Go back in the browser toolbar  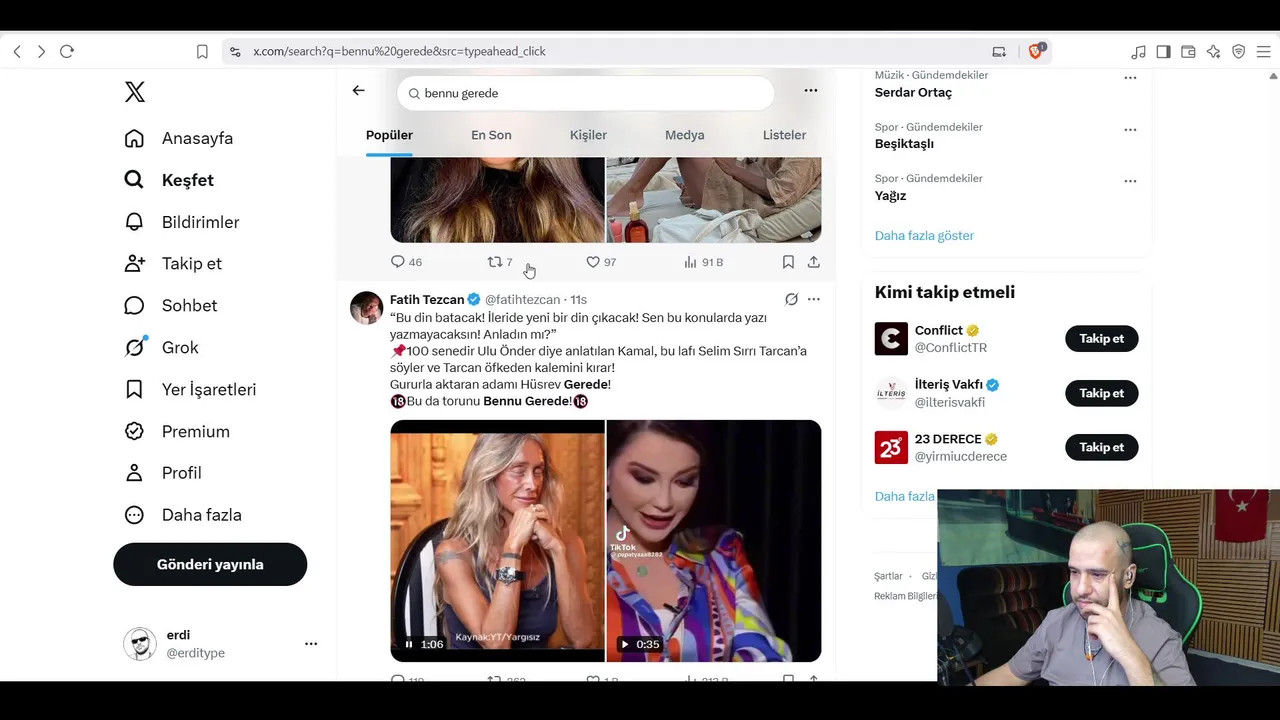click(17, 51)
